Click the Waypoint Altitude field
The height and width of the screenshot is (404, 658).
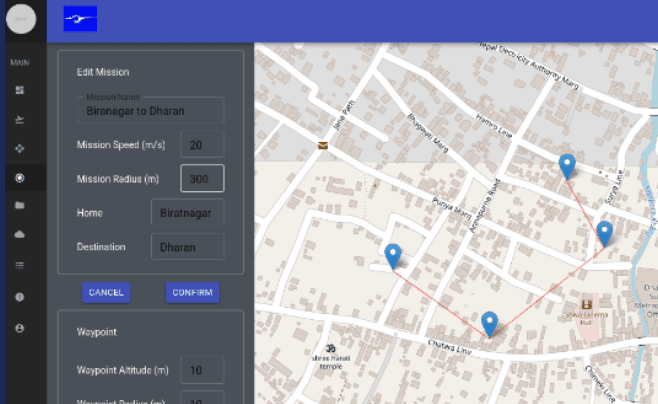pos(202,370)
